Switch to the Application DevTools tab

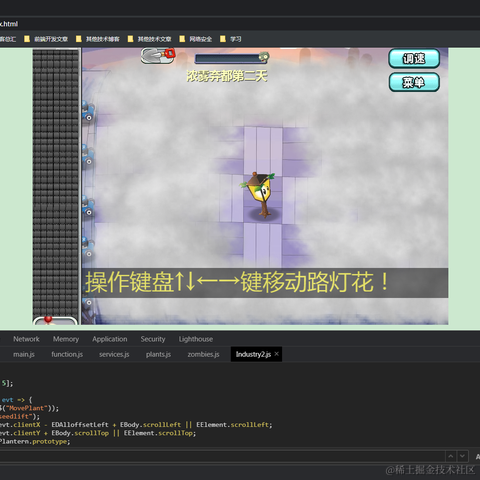[110, 339]
